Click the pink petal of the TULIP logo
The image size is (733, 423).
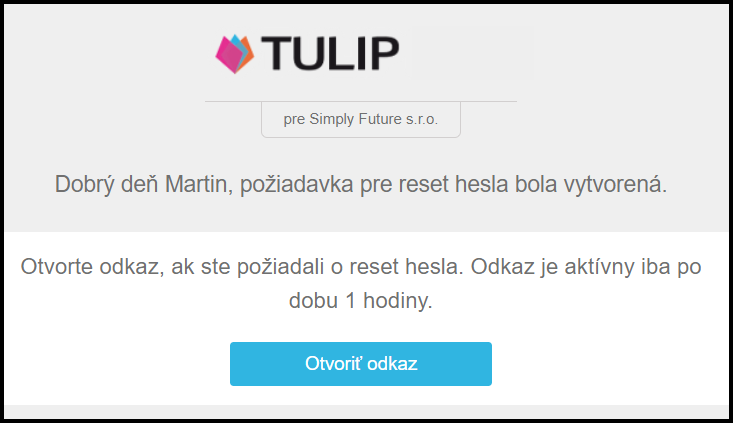[228, 56]
